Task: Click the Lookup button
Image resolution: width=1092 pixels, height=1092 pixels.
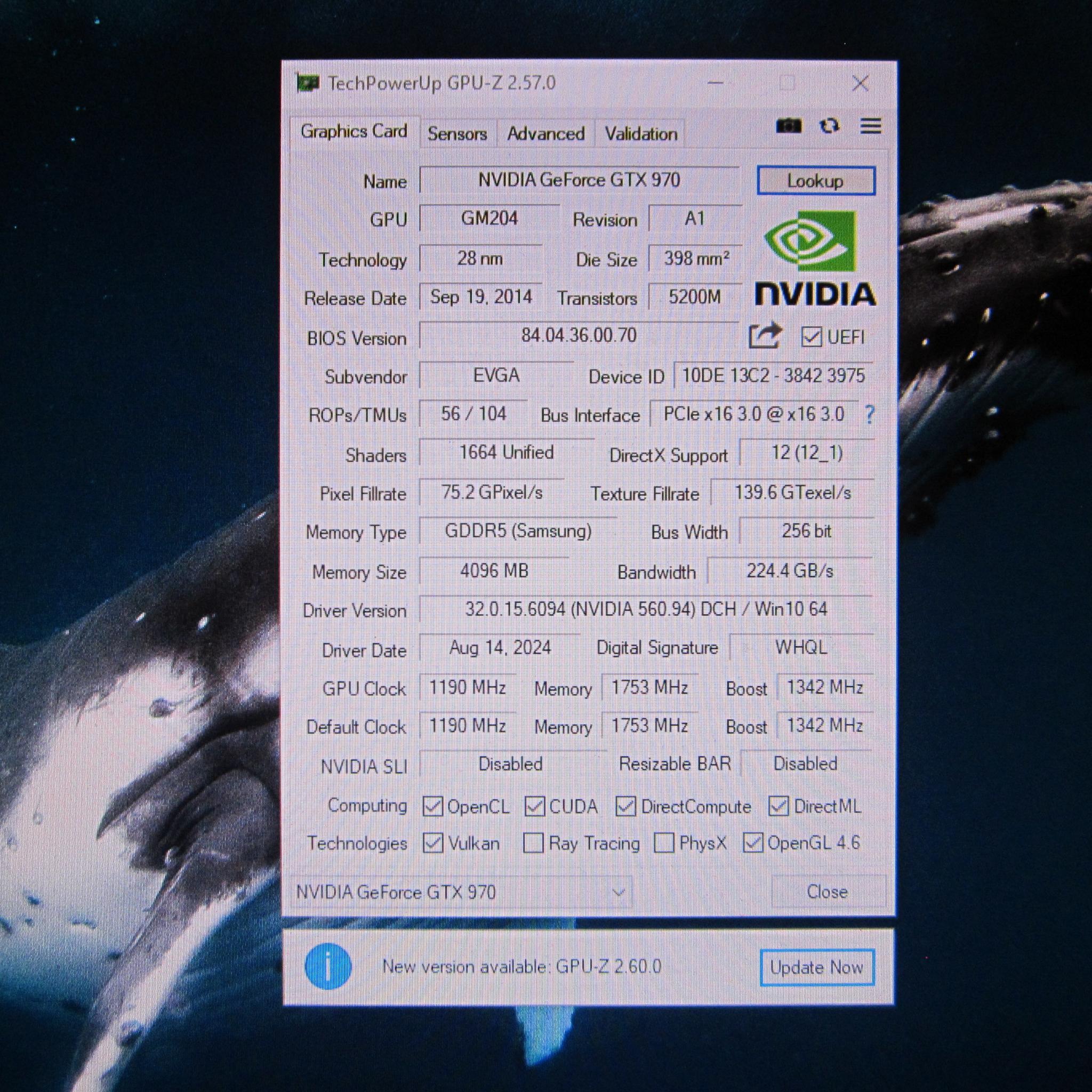Action: pyautogui.click(x=816, y=181)
